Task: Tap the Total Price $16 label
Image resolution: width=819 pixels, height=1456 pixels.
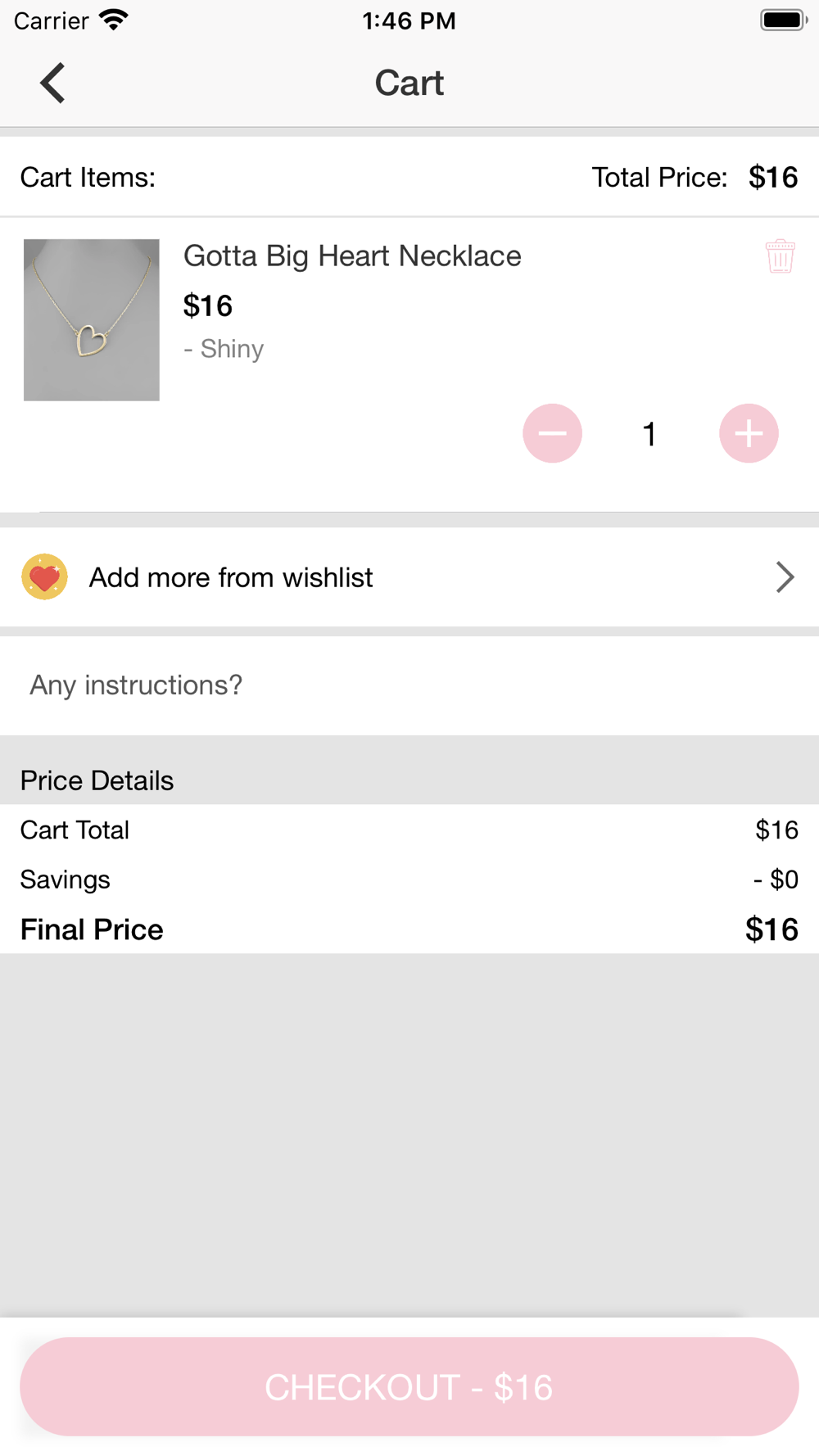Action: [695, 177]
